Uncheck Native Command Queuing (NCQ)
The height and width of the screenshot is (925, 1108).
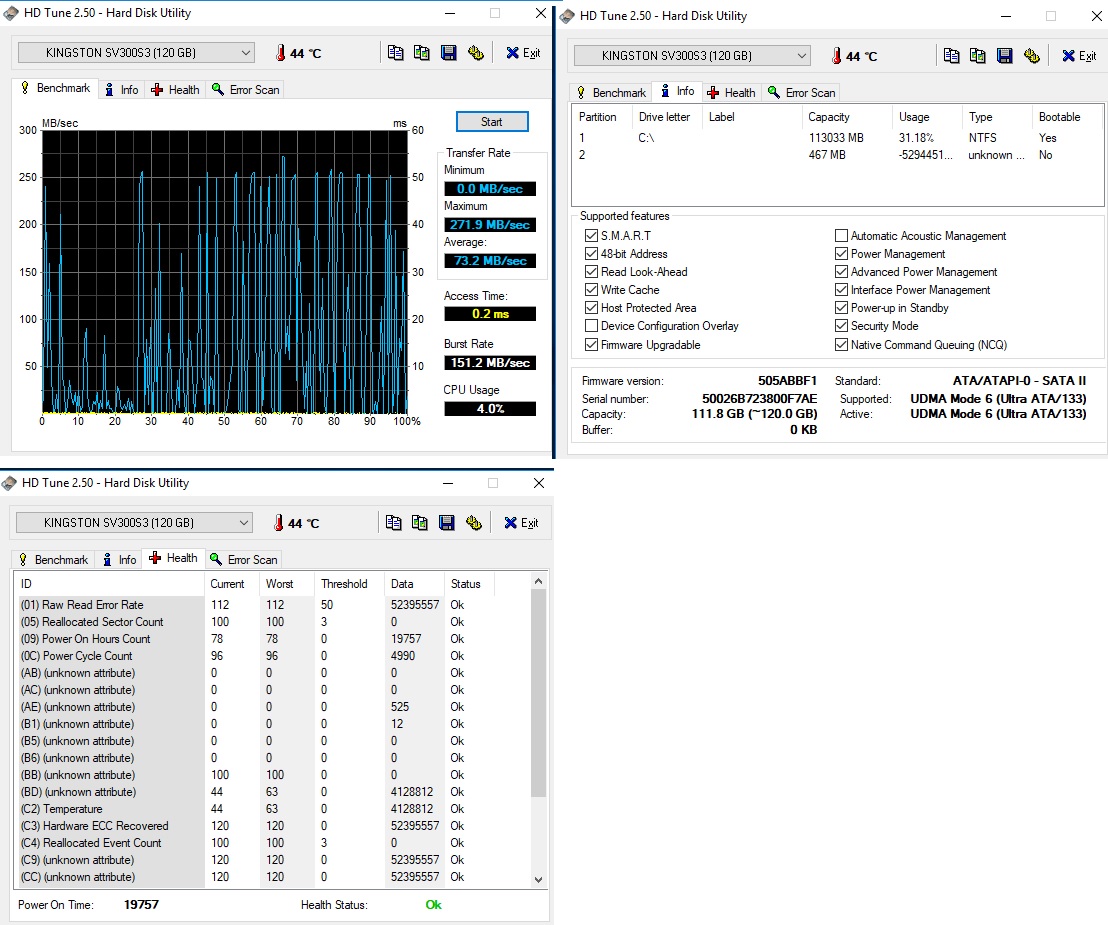(842, 345)
